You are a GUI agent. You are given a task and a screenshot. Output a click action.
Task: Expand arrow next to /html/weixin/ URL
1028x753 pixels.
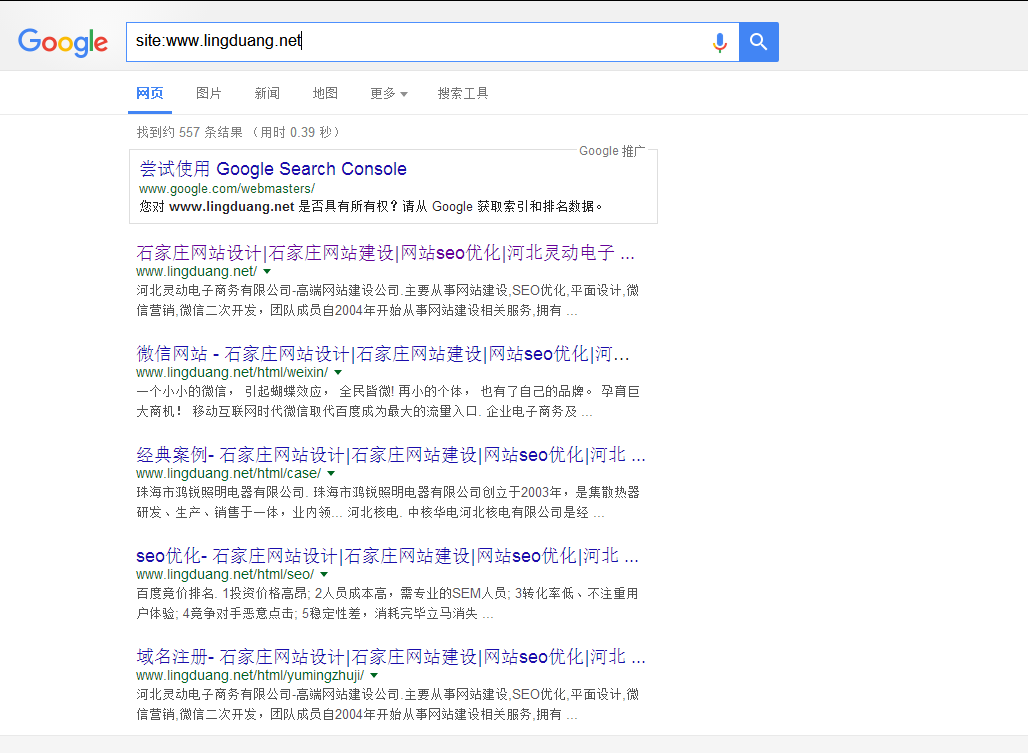(338, 372)
